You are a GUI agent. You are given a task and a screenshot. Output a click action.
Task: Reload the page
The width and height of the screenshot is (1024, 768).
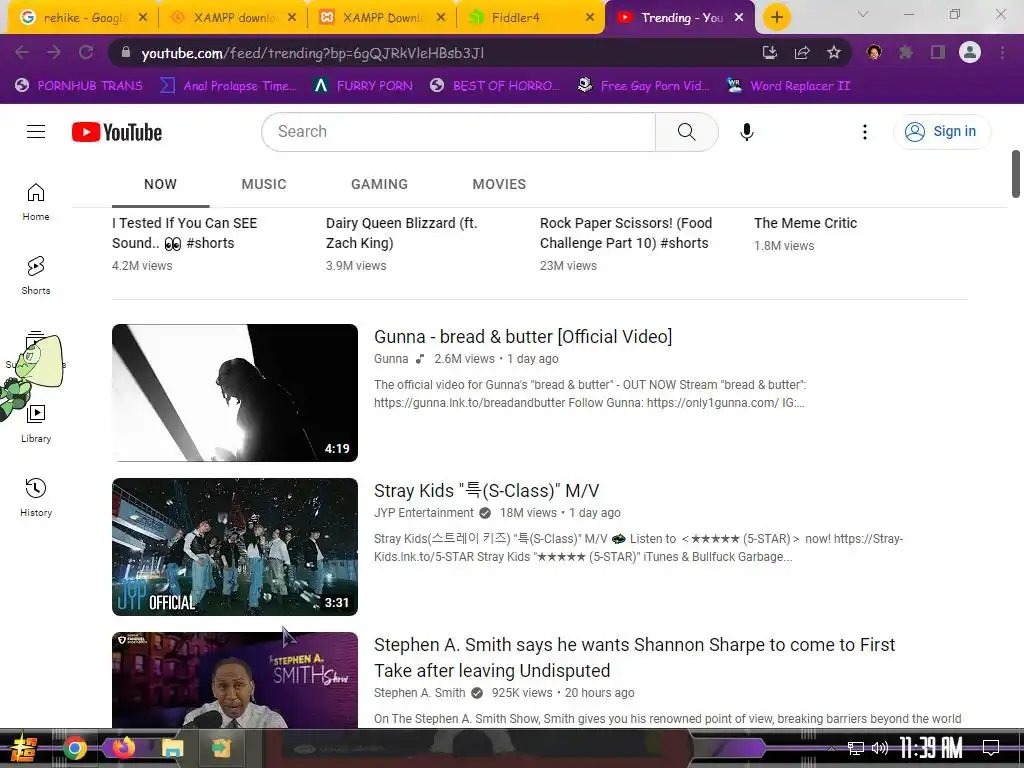point(86,52)
